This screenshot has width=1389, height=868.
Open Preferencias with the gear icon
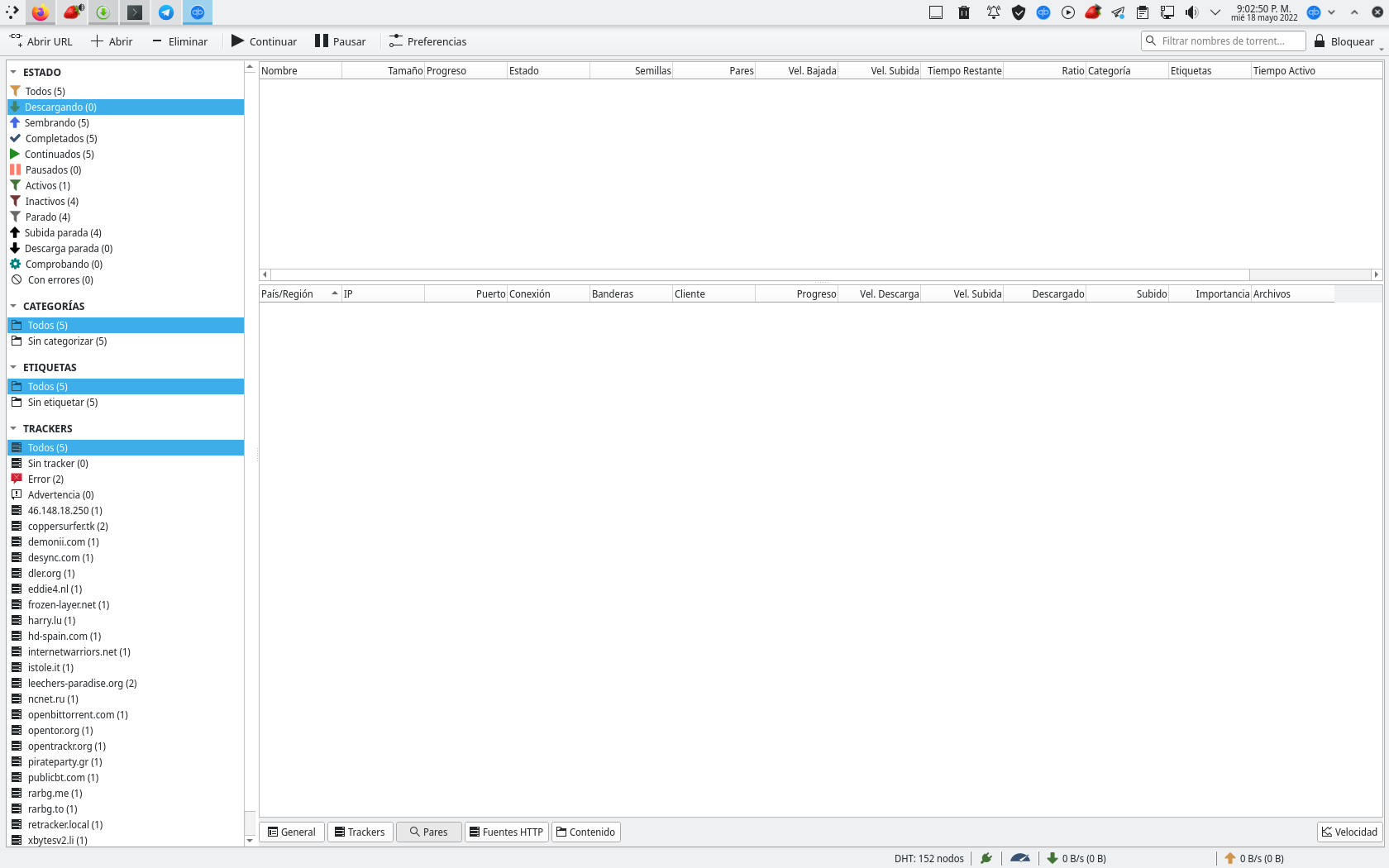[427, 41]
